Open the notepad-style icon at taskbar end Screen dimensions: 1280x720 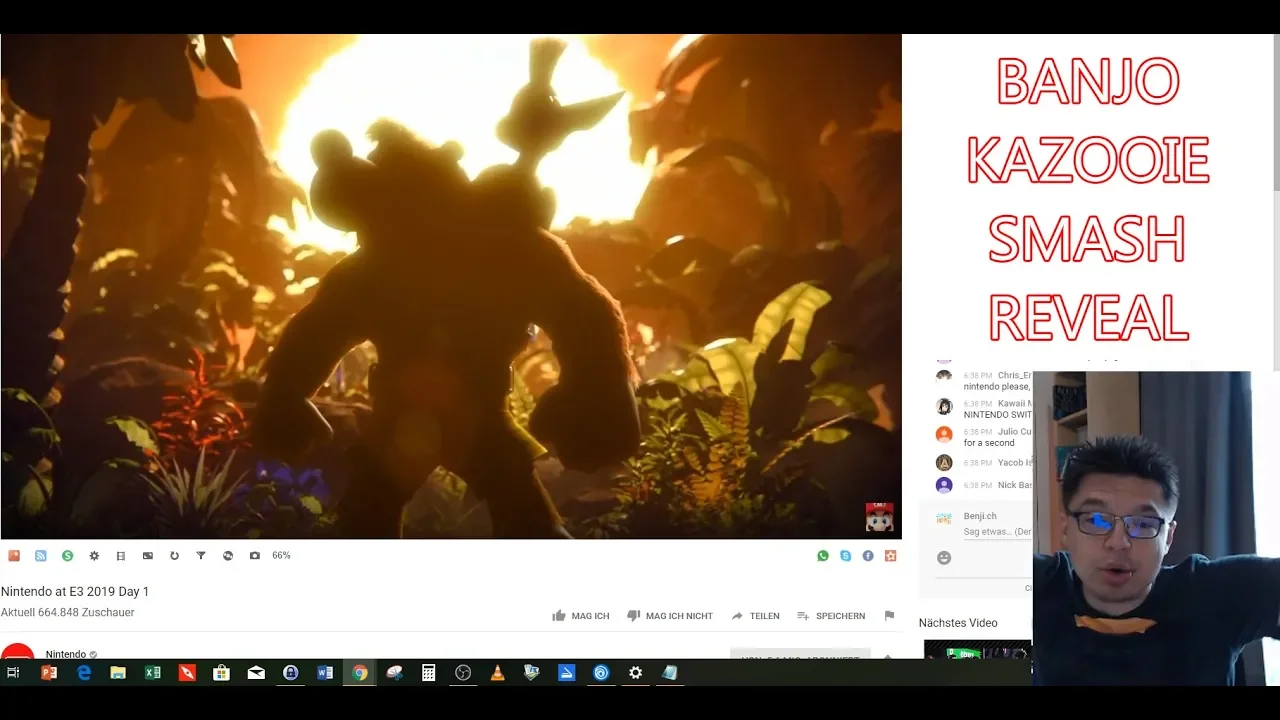pyautogui.click(x=669, y=673)
